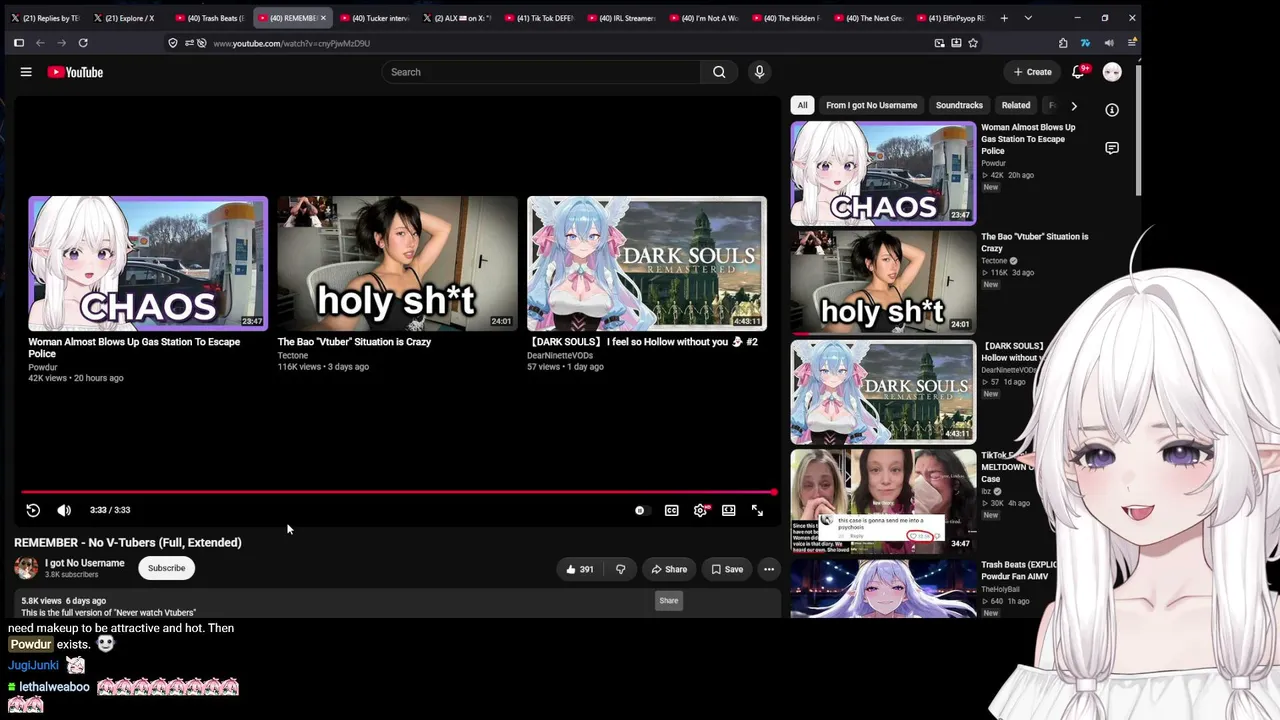Switch the player to theater mode

[x=729, y=510]
